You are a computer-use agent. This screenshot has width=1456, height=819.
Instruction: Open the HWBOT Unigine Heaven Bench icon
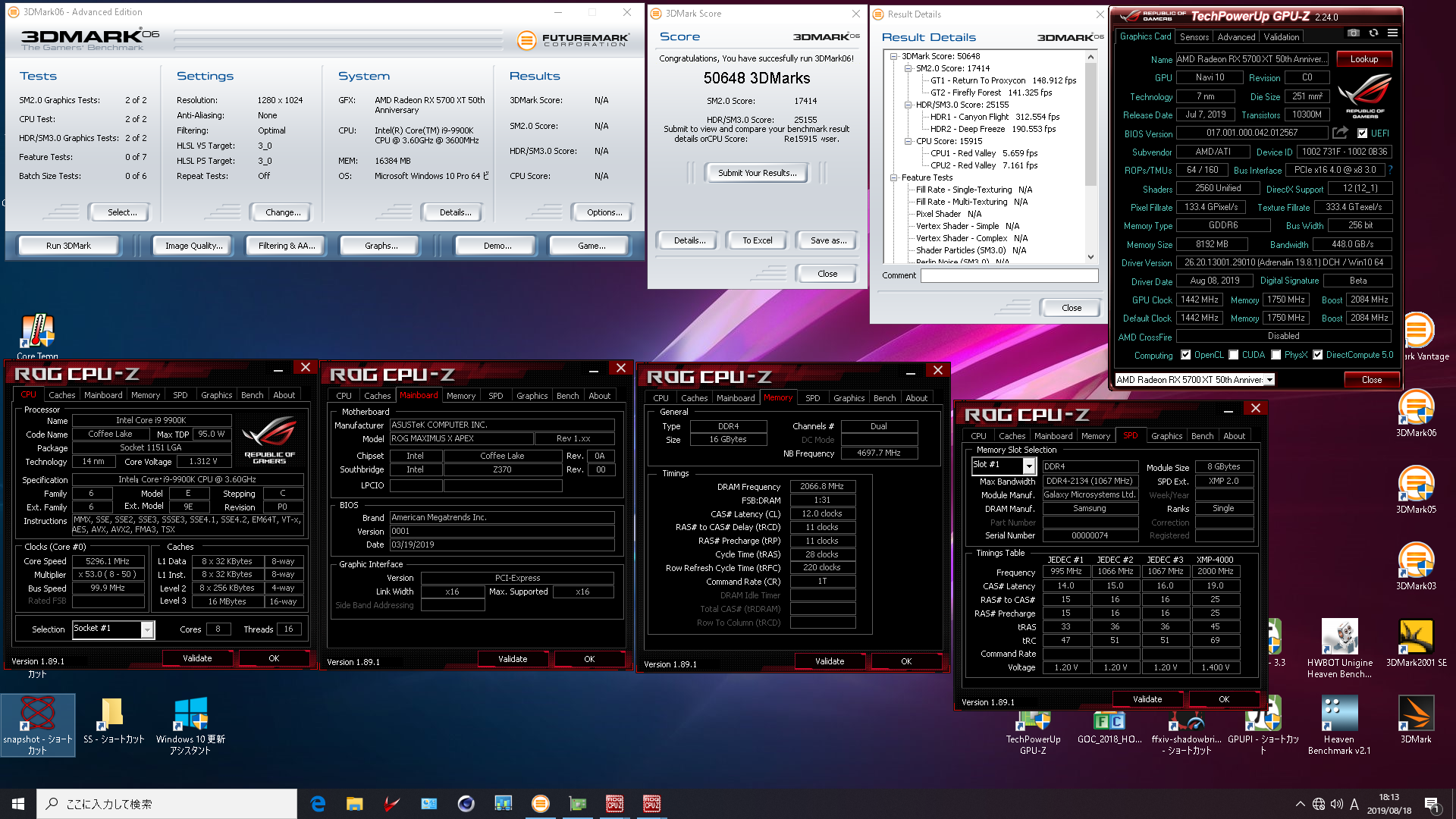click(1339, 648)
